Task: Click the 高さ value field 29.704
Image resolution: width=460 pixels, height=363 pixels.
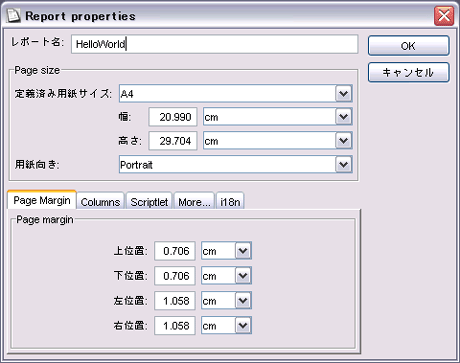Action: point(173,141)
